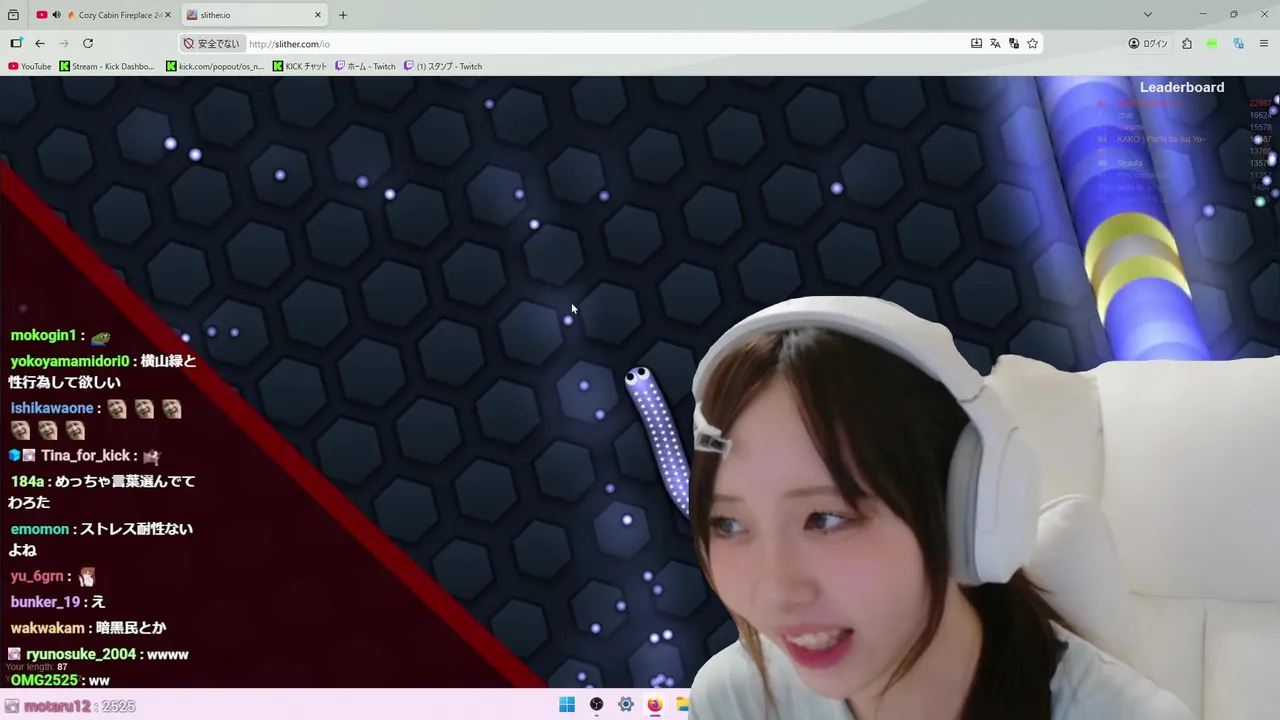
Task: Open the extensions puzzle-piece menu
Action: pyautogui.click(x=1187, y=43)
